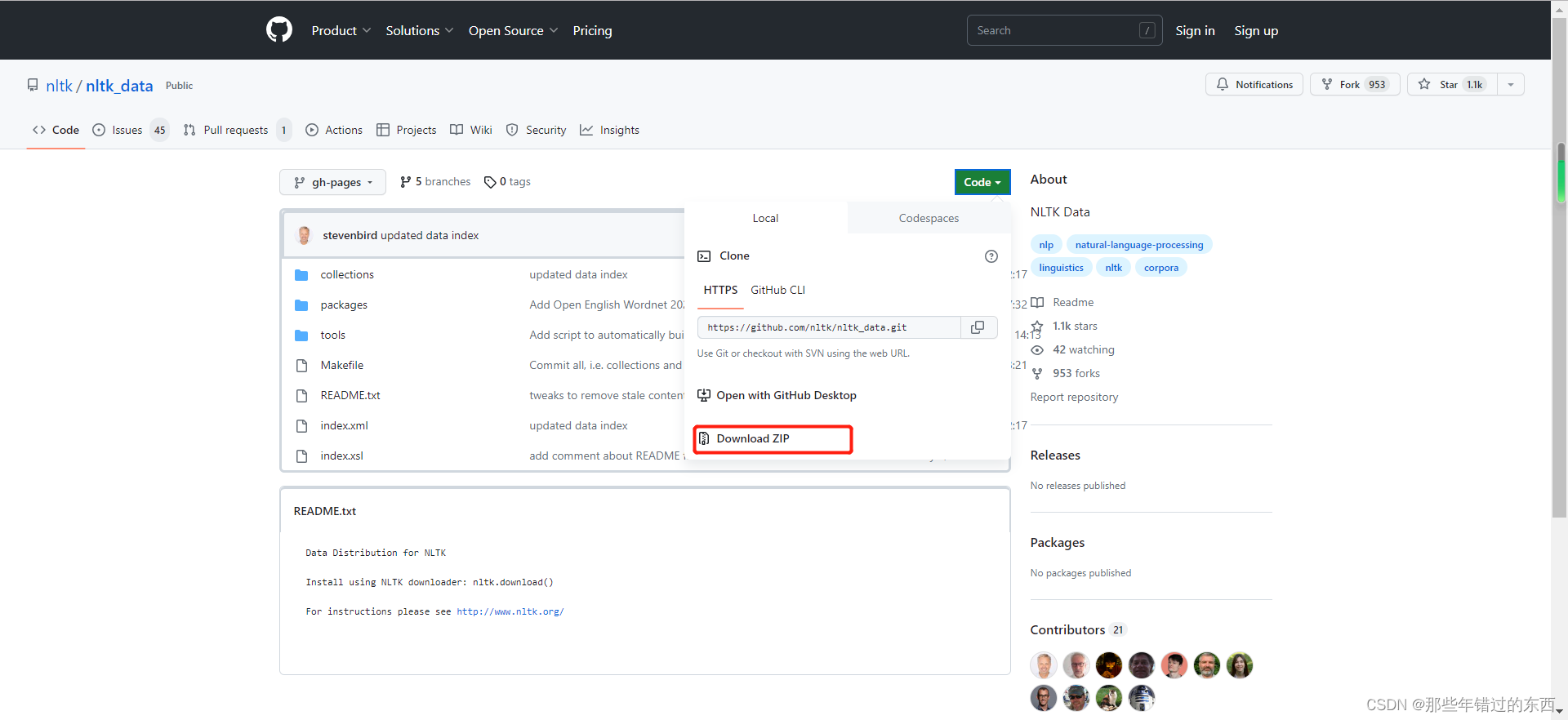Viewport: 1568px width, 720px height.
Task: Click Open with GitHub Desktop
Action: (777, 395)
